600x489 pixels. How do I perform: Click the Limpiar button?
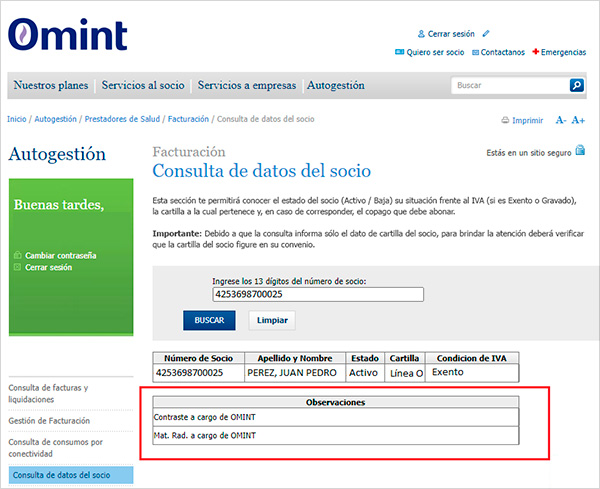click(272, 320)
